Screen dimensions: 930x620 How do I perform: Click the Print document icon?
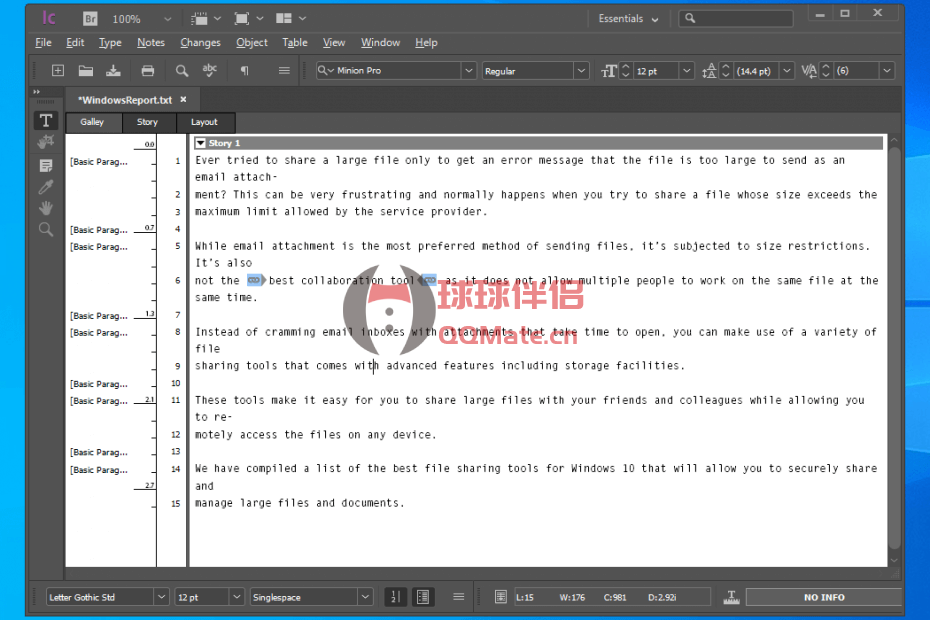(148, 71)
